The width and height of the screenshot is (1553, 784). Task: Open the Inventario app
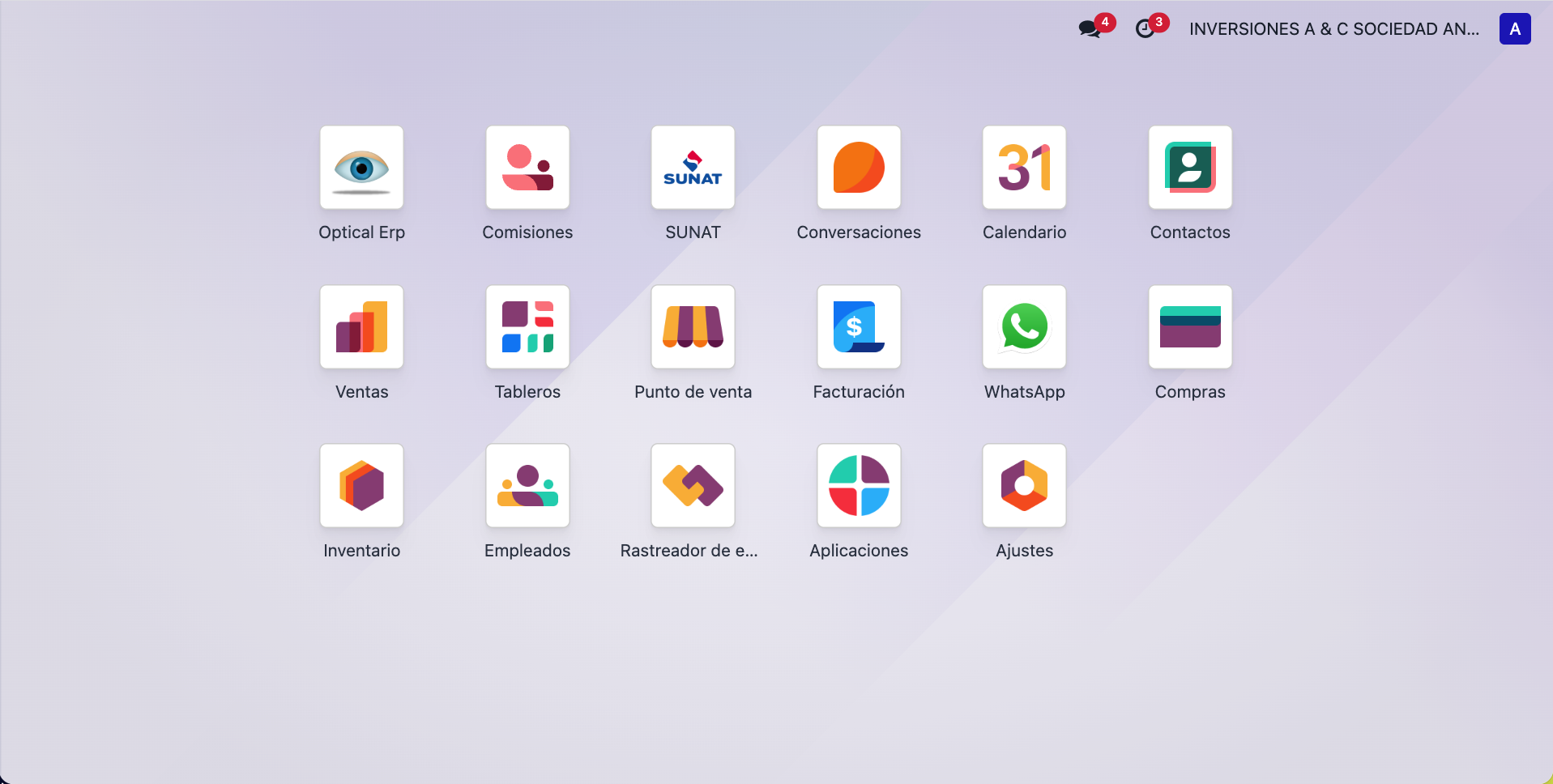coord(361,486)
